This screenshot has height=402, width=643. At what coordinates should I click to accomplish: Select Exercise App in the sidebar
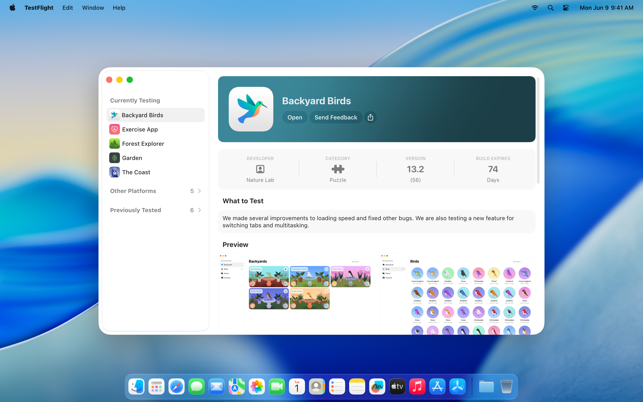[155, 129]
